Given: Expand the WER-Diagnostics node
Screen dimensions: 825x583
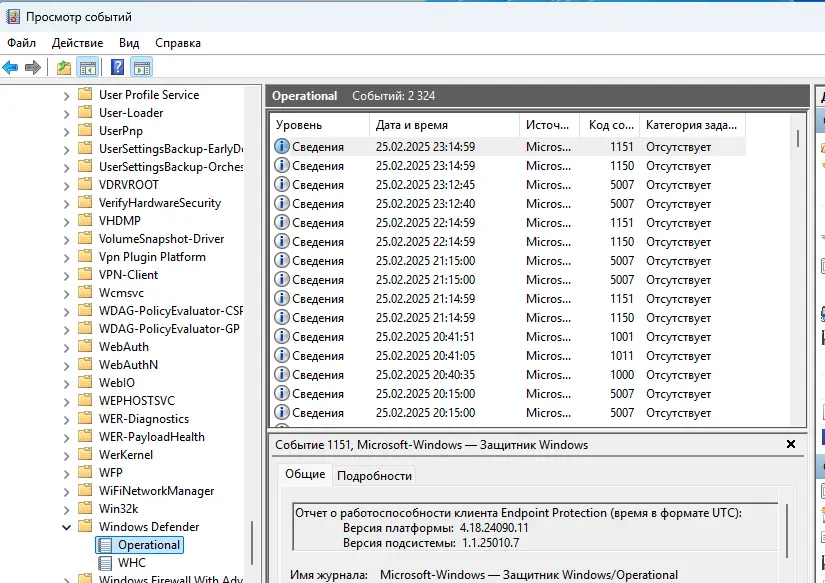Looking at the screenshot, I should pyautogui.click(x=66, y=420).
